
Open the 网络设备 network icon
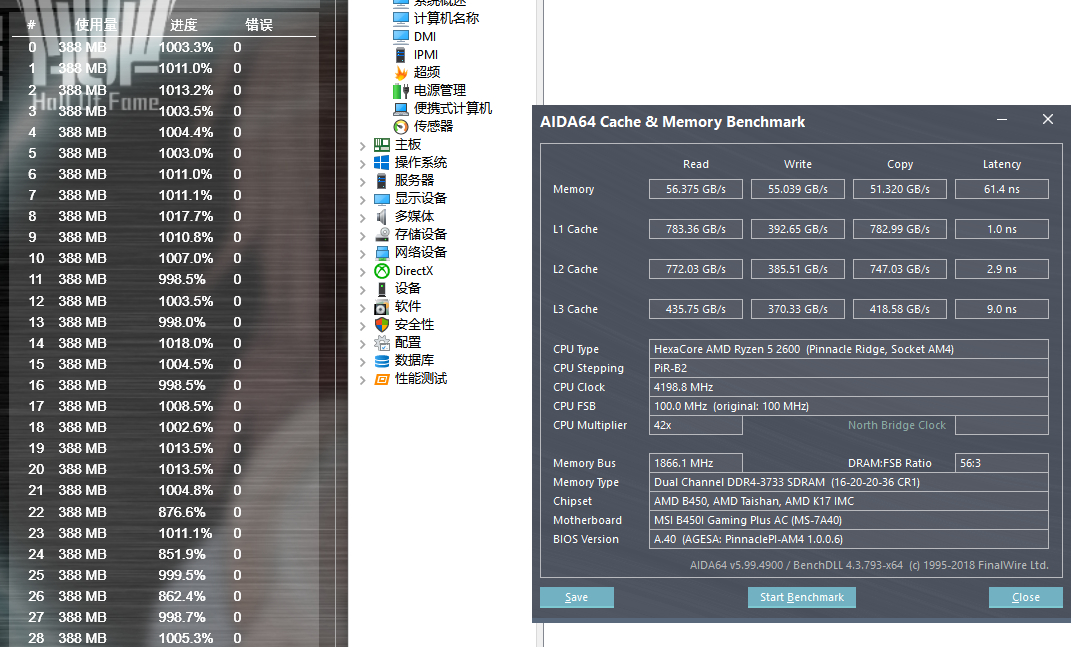382,252
